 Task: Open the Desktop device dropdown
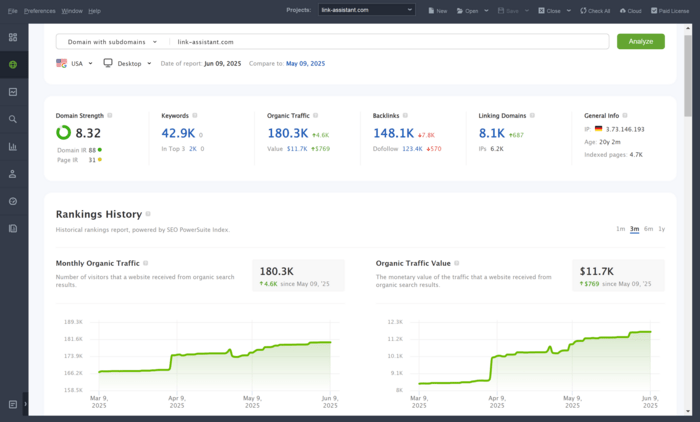[x=134, y=63]
